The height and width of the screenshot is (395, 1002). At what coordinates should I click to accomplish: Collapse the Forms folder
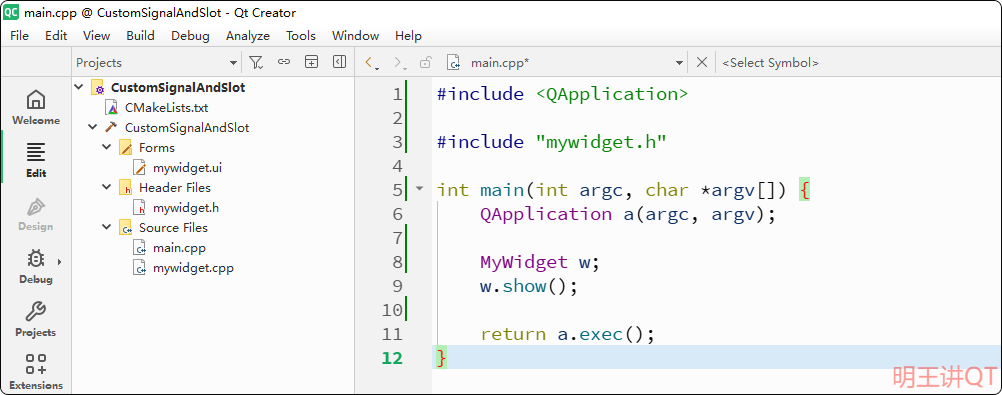107,148
